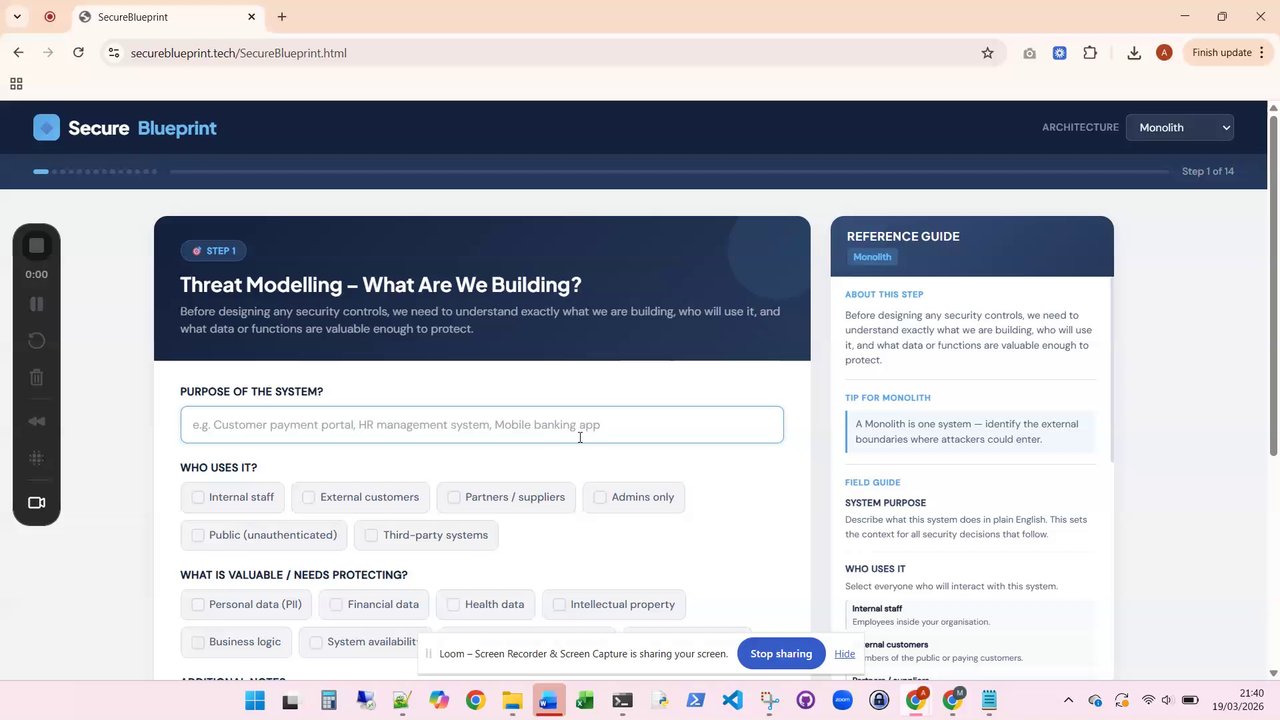Open a new browser tab
This screenshot has height=720, width=1280.
282,17
